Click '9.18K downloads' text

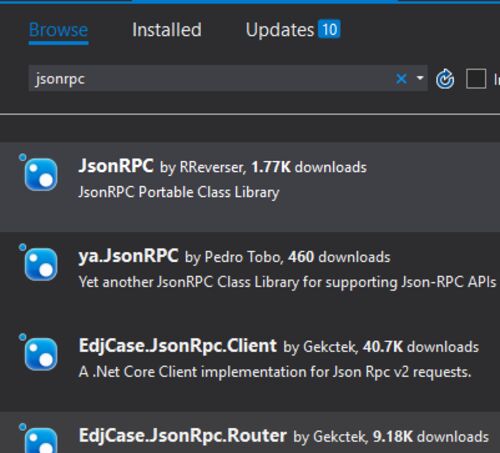431,437
